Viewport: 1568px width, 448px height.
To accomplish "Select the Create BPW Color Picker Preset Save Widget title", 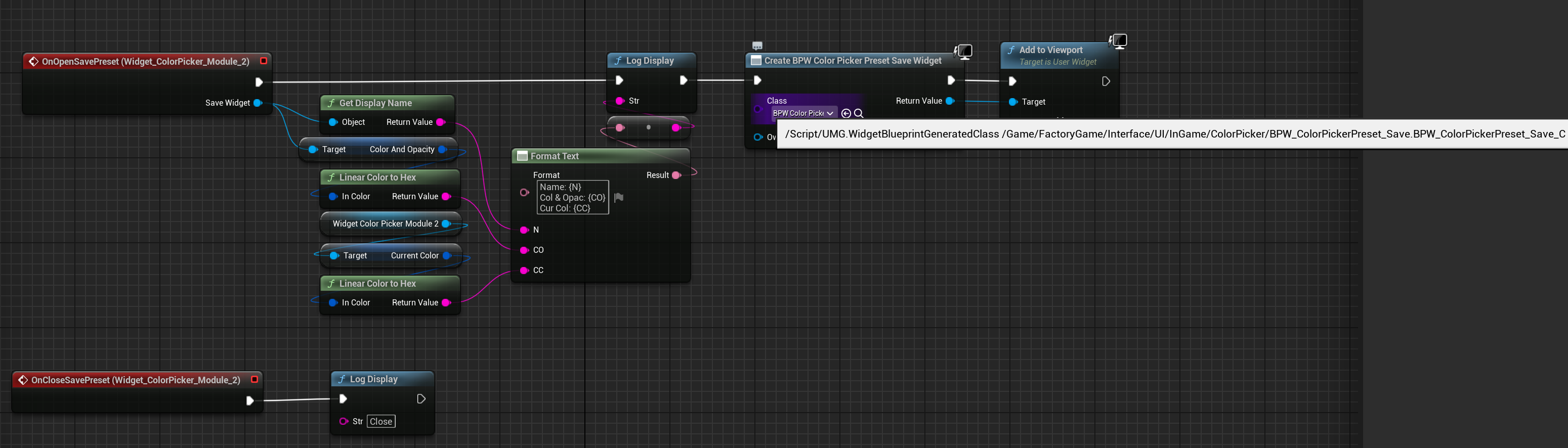I will 853,61.
